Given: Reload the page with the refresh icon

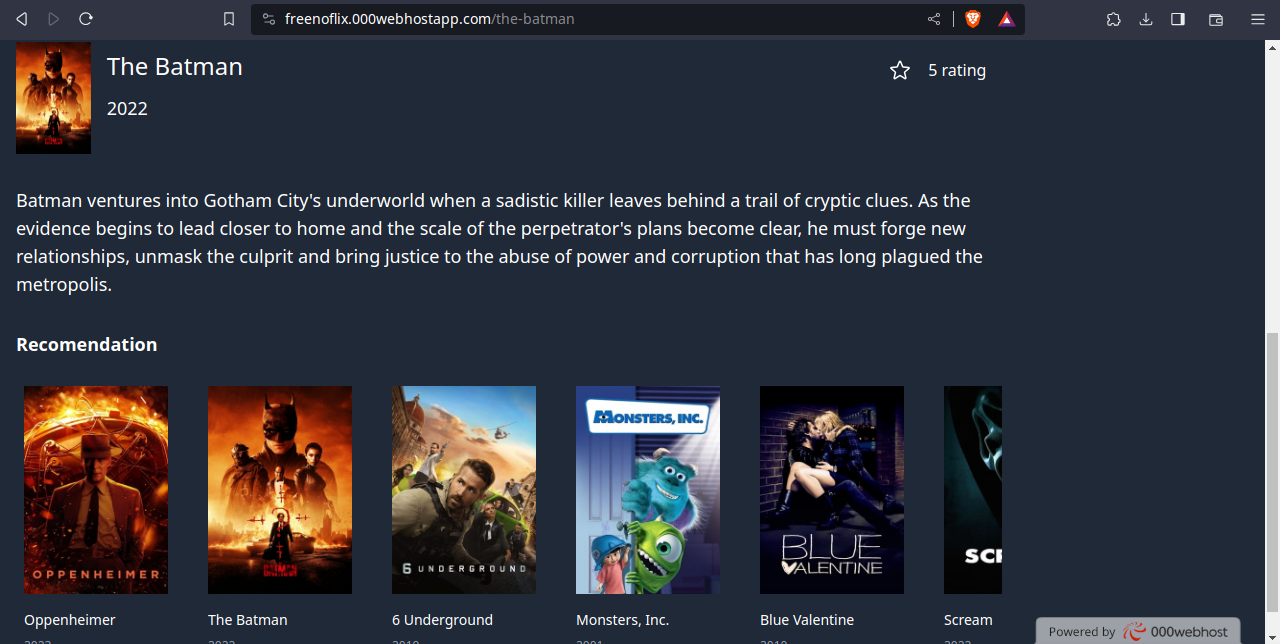Looking at the screenshot, I should (x=86, y=19).
